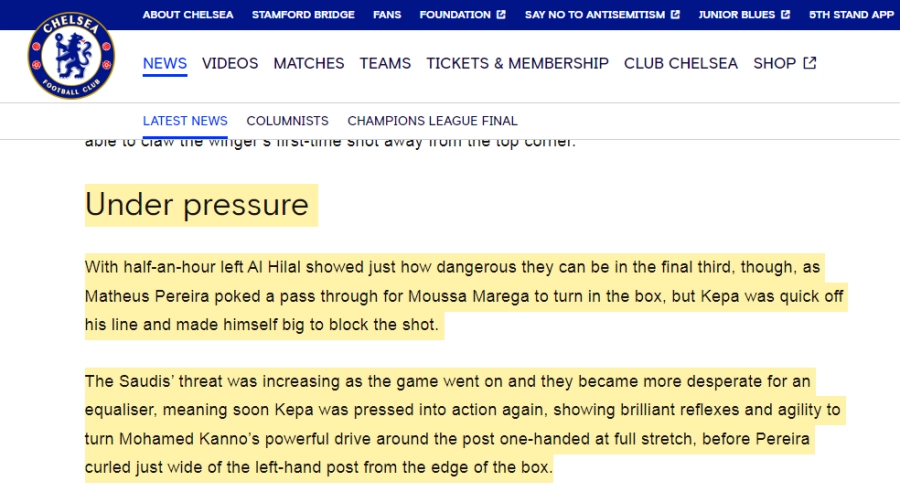Screen dimensions: 900x492
Task: Click the Chelsea Football Club crest logo
Action: tap(71, 56)
